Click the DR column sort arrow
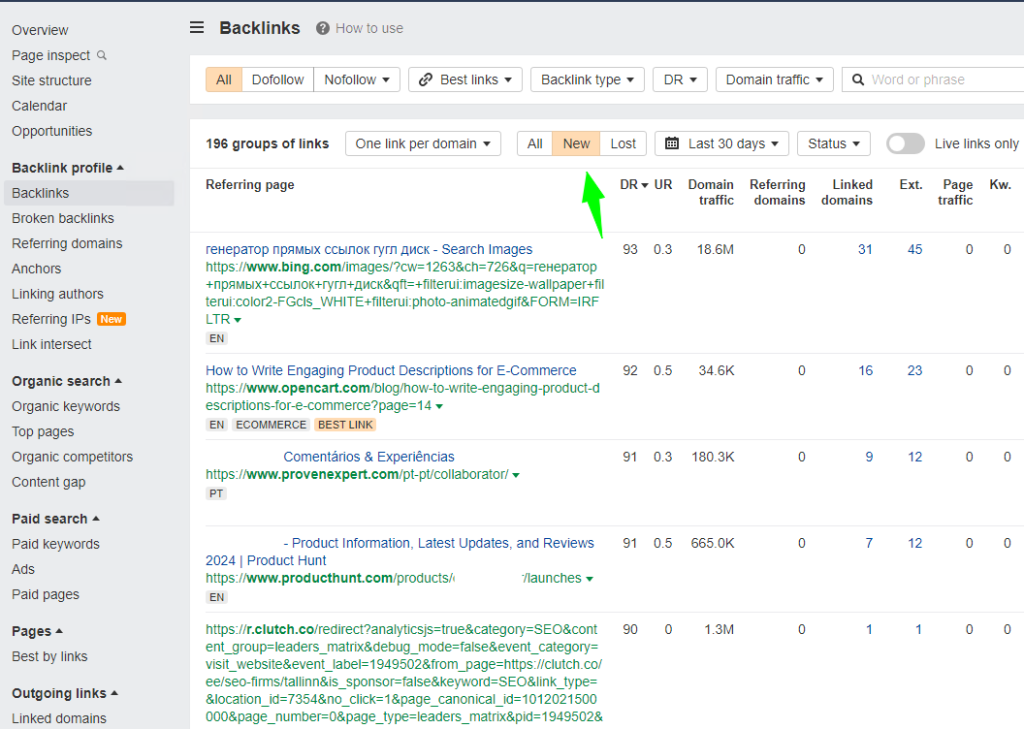1024x729 pixels. [x=644, y=185]
